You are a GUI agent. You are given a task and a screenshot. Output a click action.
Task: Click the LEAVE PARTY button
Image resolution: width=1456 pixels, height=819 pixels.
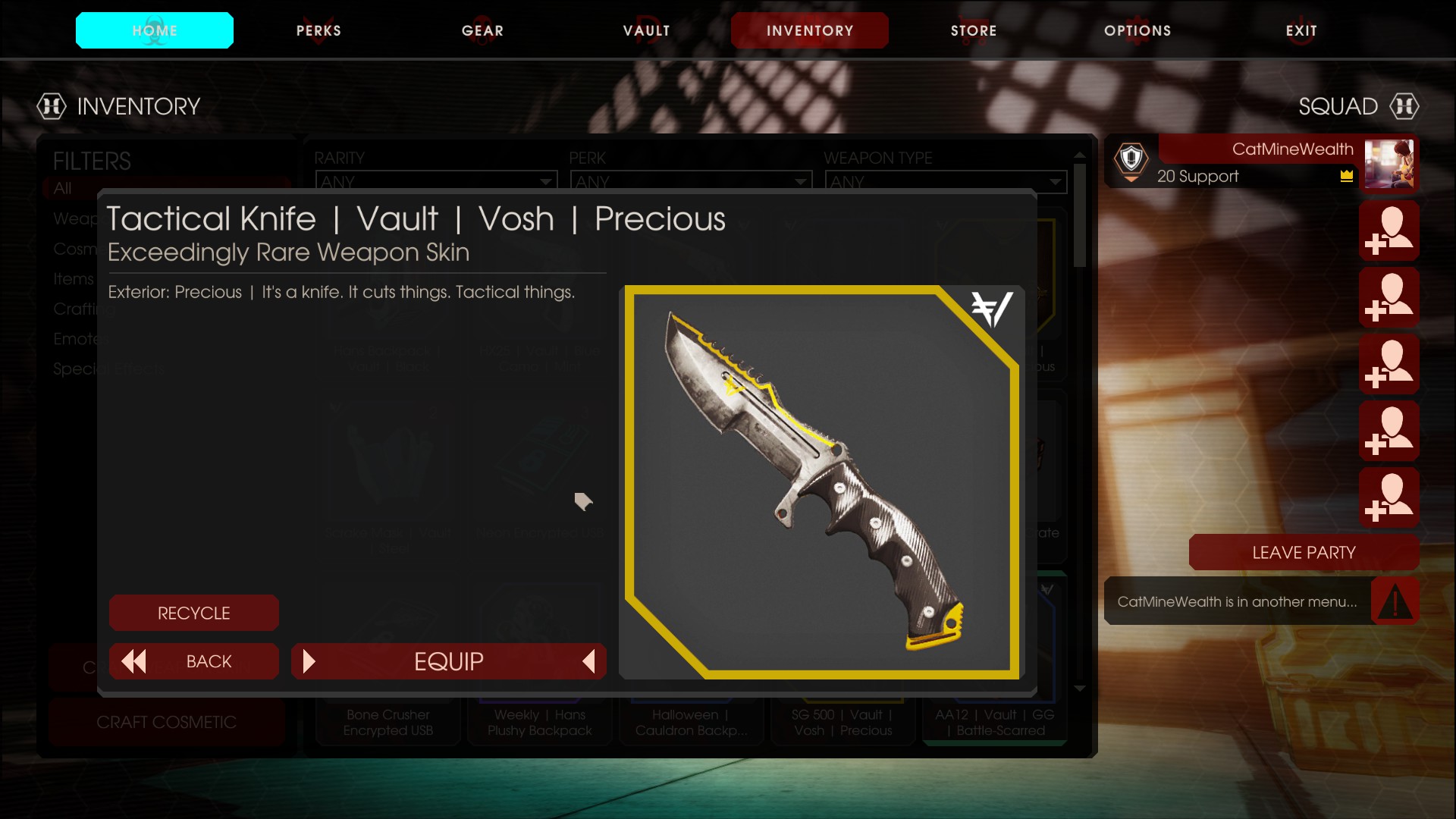[1304, 552]
